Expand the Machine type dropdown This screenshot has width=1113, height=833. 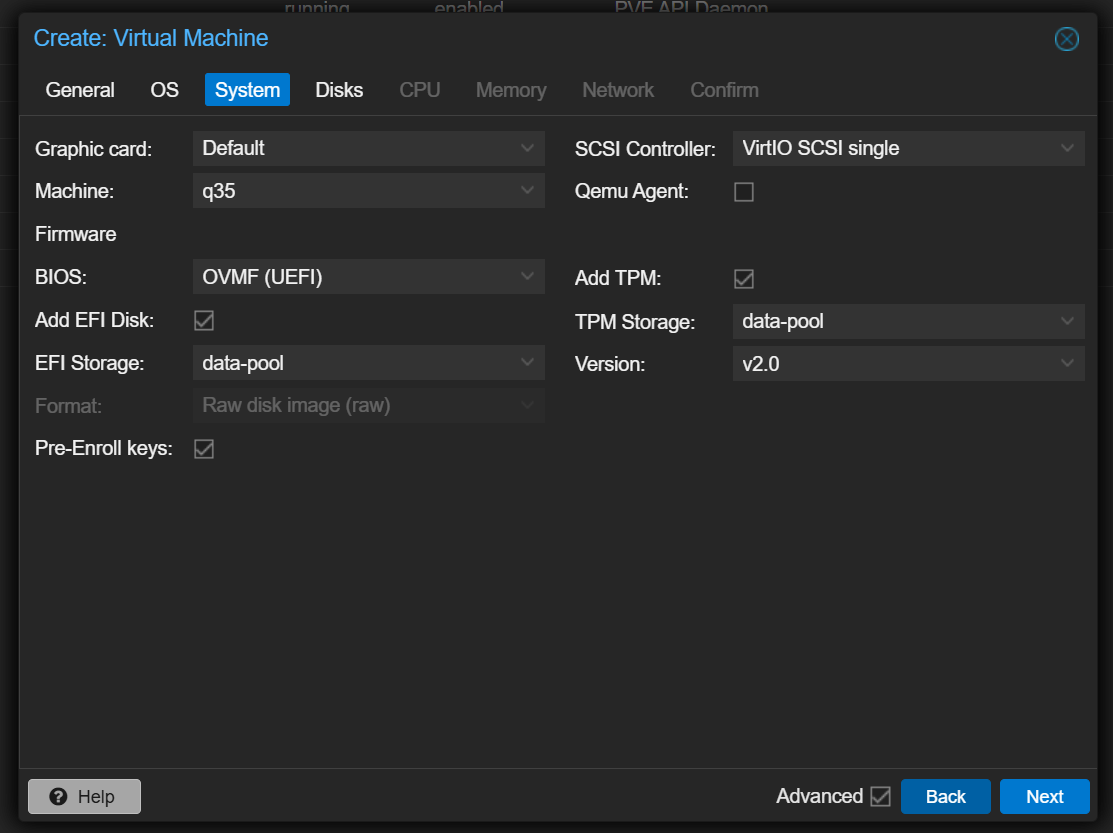[x=368, y=190]
